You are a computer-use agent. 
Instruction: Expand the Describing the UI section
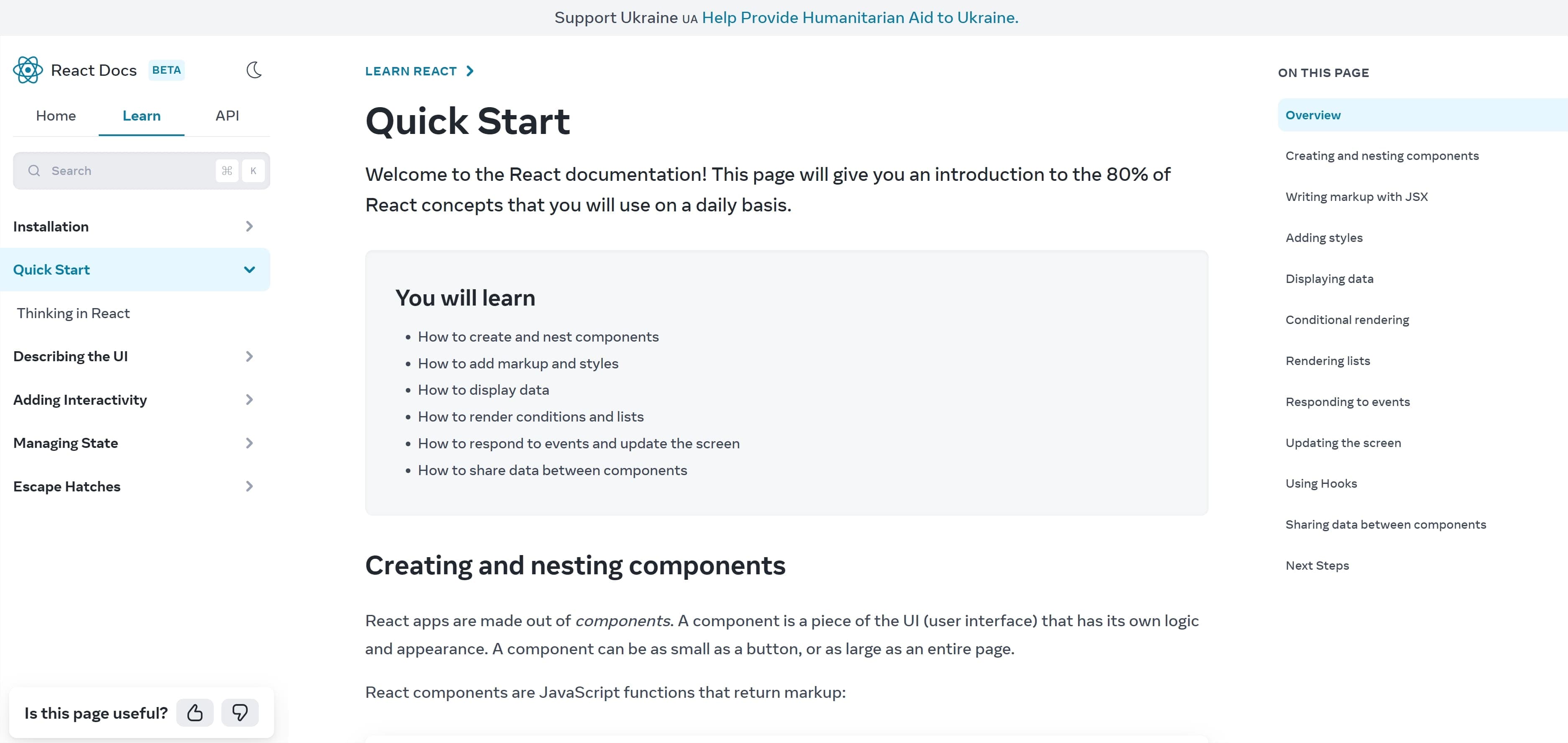(x=249, y=356)
